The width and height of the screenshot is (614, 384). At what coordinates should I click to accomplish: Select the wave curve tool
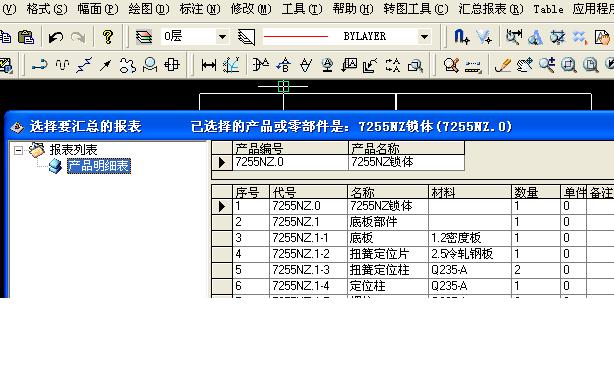tap(62, 65)
